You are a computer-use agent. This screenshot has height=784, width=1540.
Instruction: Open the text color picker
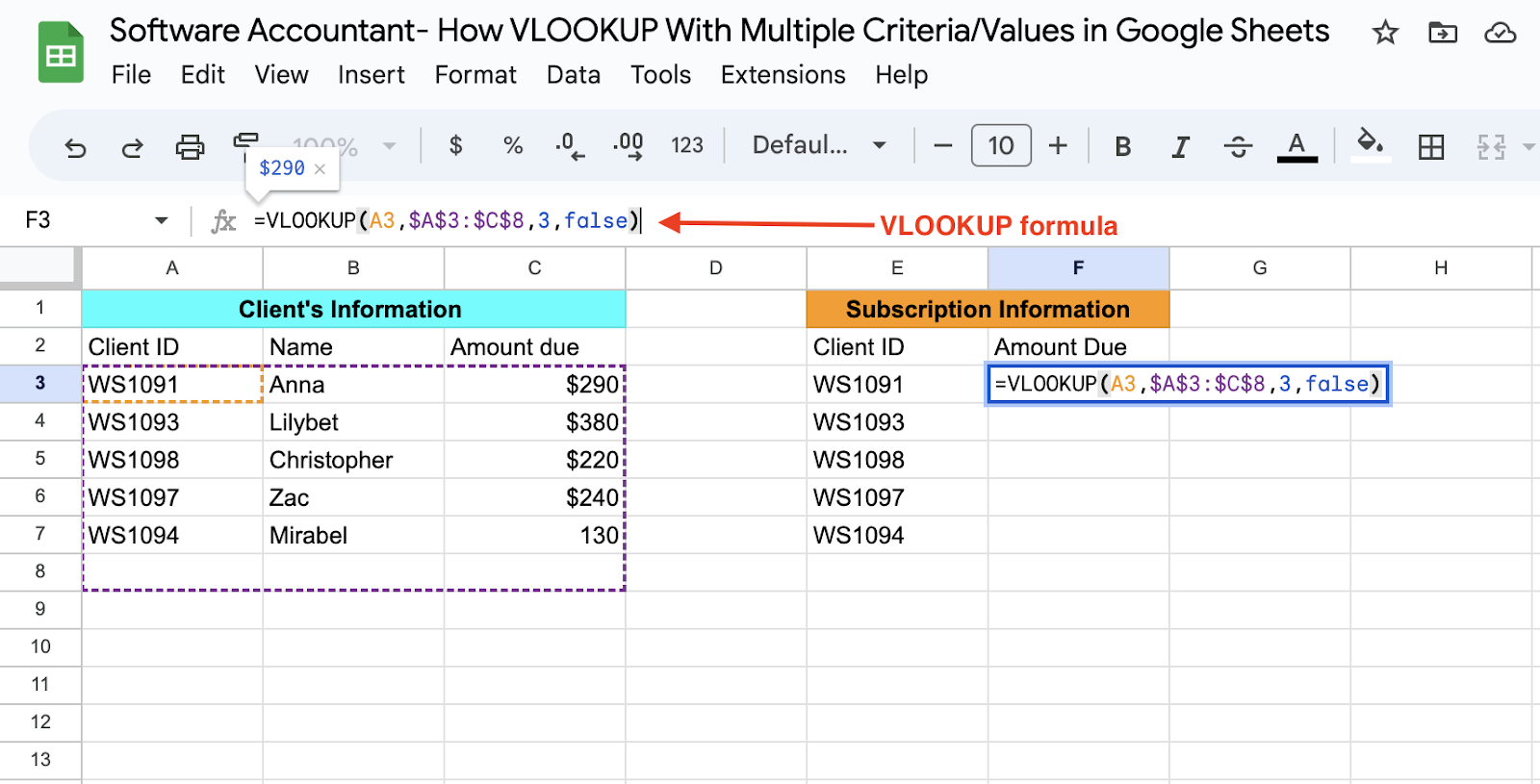tap(1296, 146)
